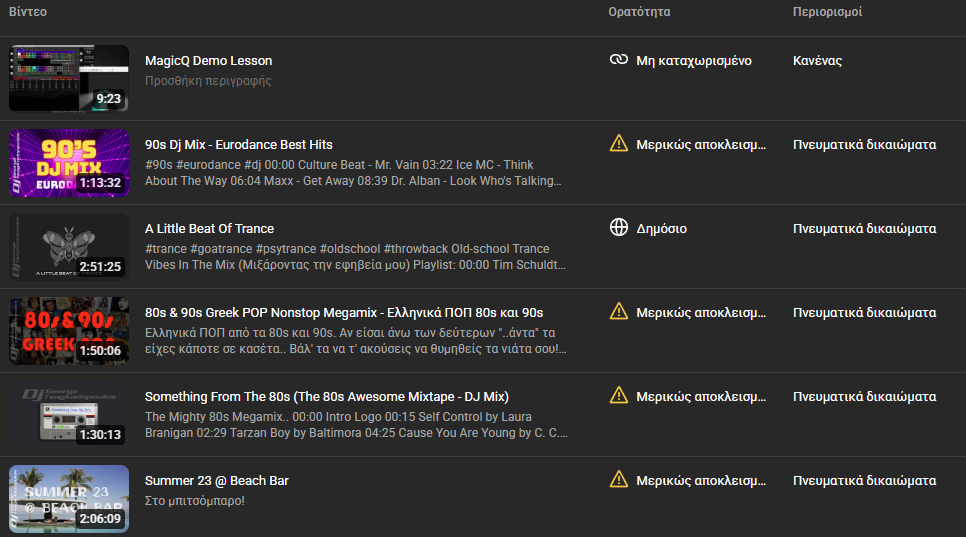Open the 'Μη καταχωρισμένο' visibility dropdown

pyautogui.click(x=694, y=61)
